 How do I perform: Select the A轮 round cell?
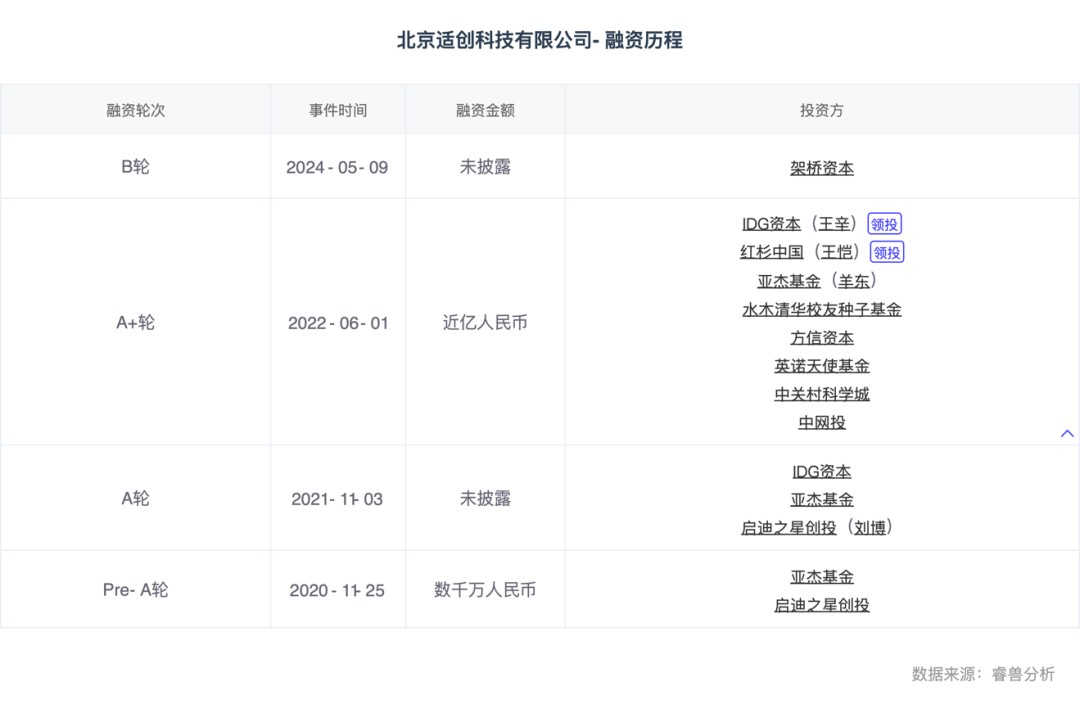136,498
